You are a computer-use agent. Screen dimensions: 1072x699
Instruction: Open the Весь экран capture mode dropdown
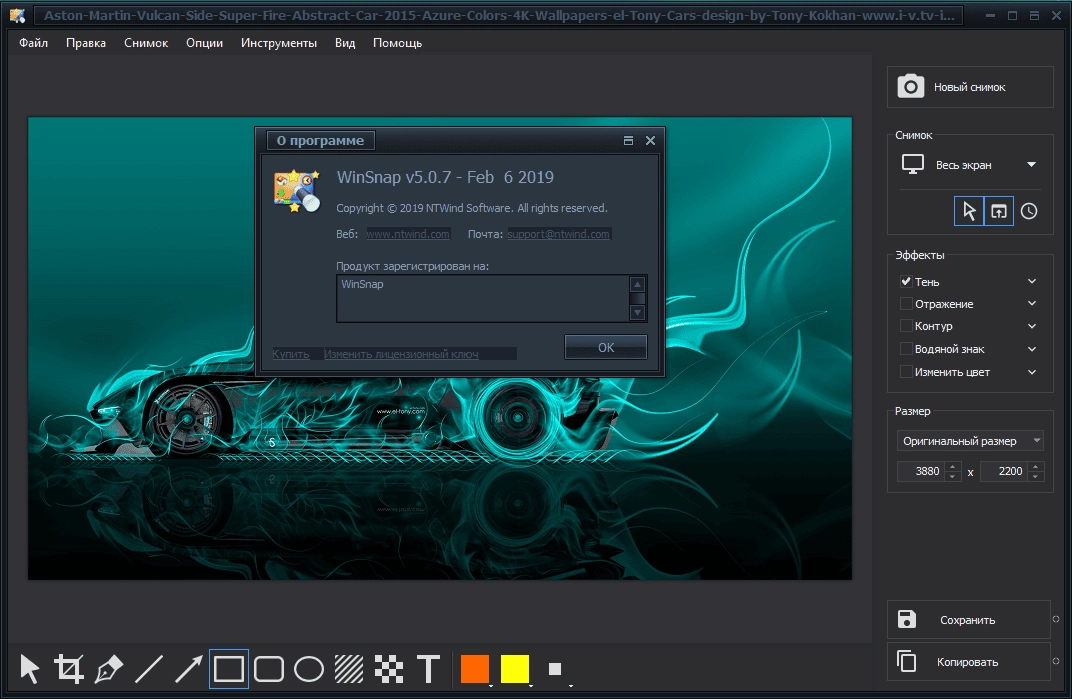(1032, 164)
